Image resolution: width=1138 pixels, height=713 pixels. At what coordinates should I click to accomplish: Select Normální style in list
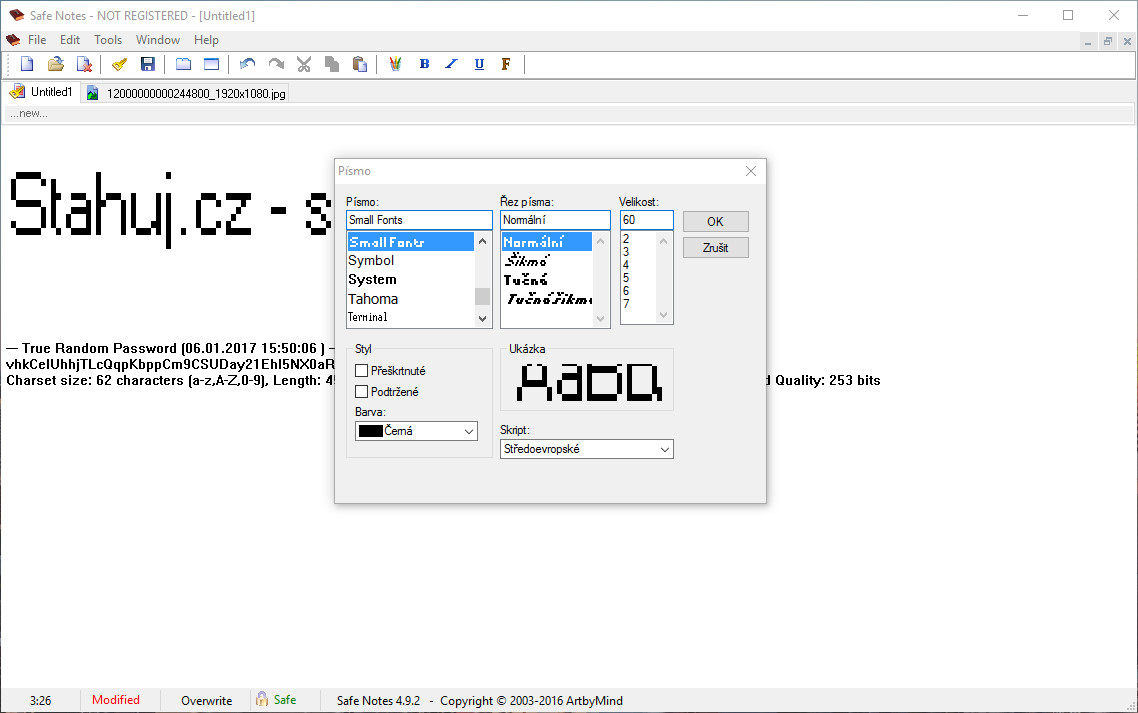547,242
